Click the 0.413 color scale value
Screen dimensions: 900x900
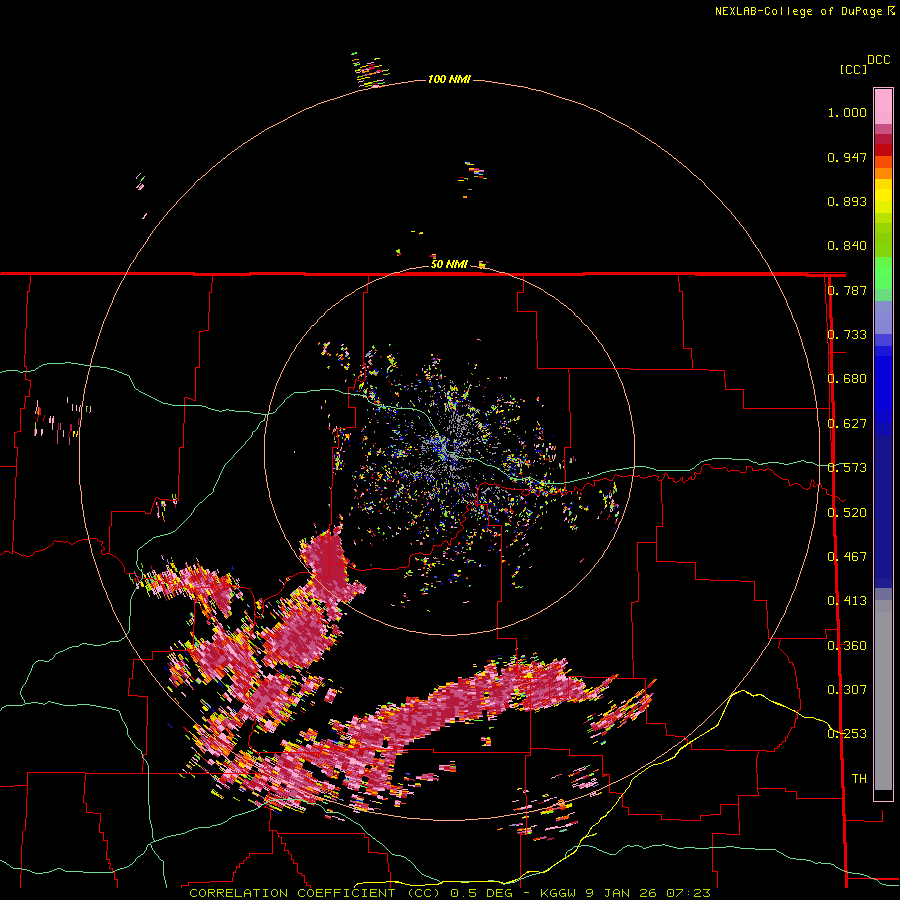click(847, 601)
